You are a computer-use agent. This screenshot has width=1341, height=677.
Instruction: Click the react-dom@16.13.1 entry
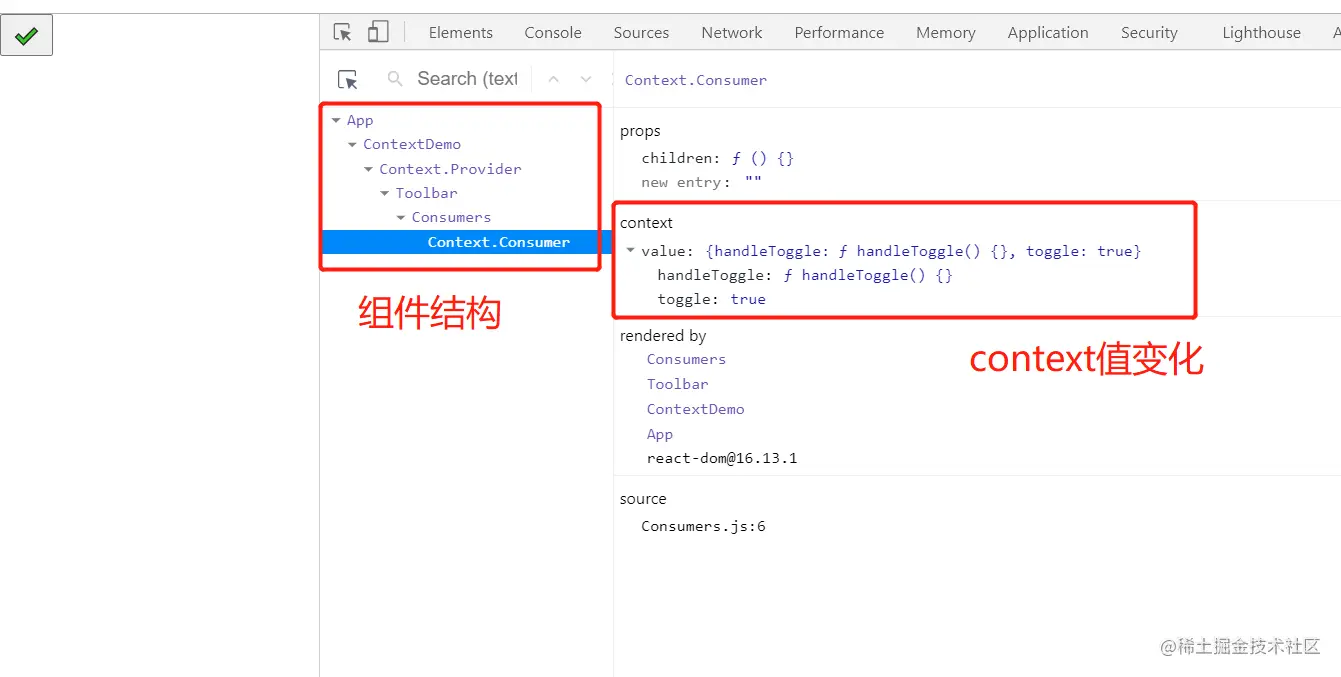722,459
